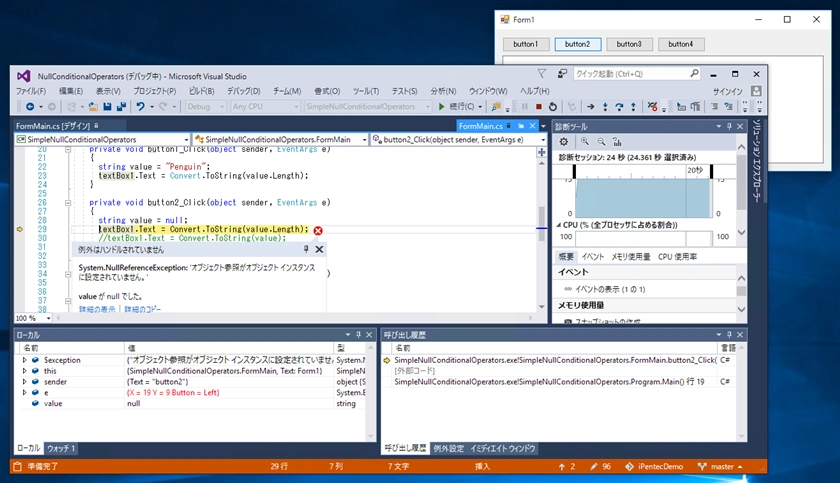Screen dimensions: 840x483
Task: Switch to the イミディエイト ウィンドウ tab
Action: pyautogui.click(x=502, y=448)
